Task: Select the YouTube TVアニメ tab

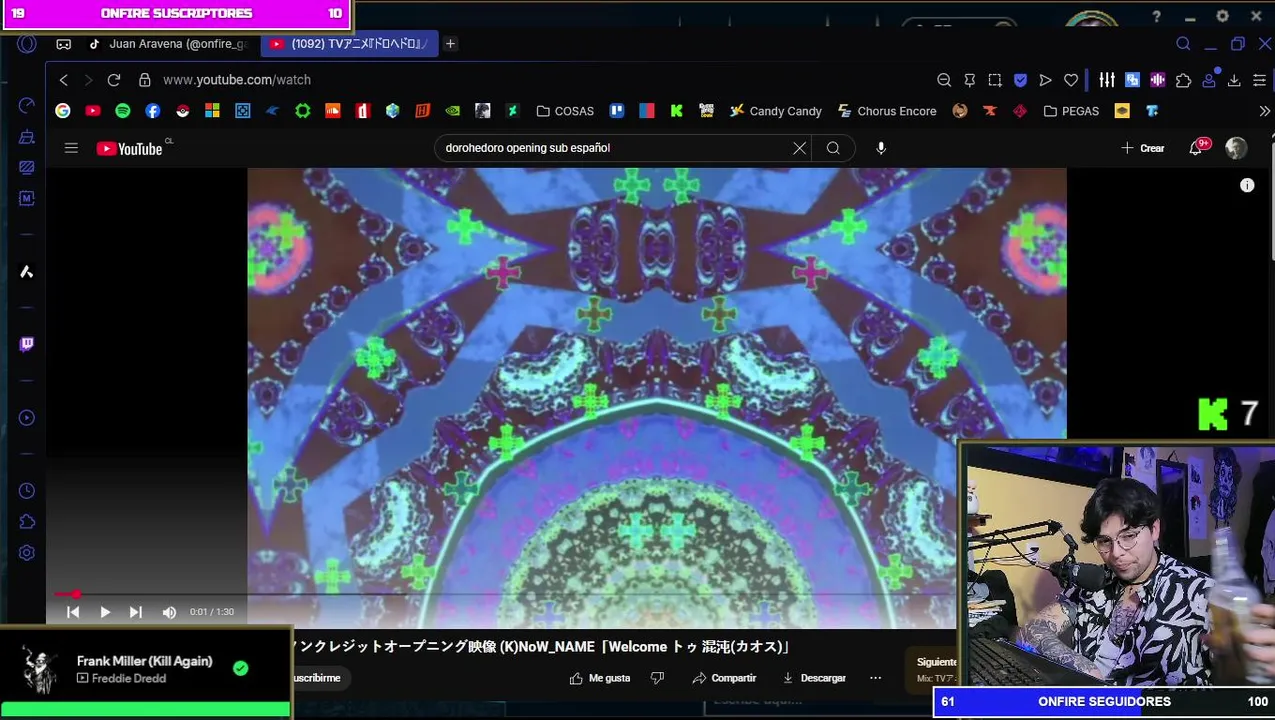Action: 349,44
